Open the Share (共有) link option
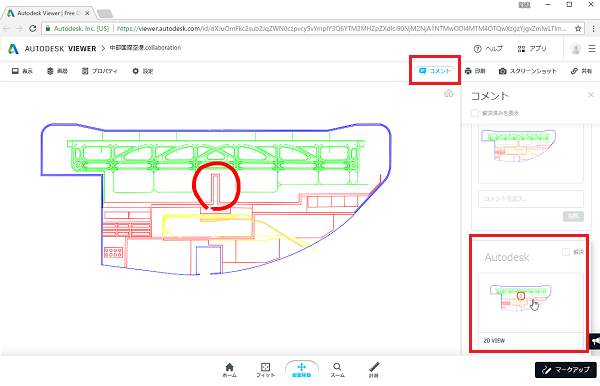The height and width of the screenshot is (386, 600). [x=581, y=71]
